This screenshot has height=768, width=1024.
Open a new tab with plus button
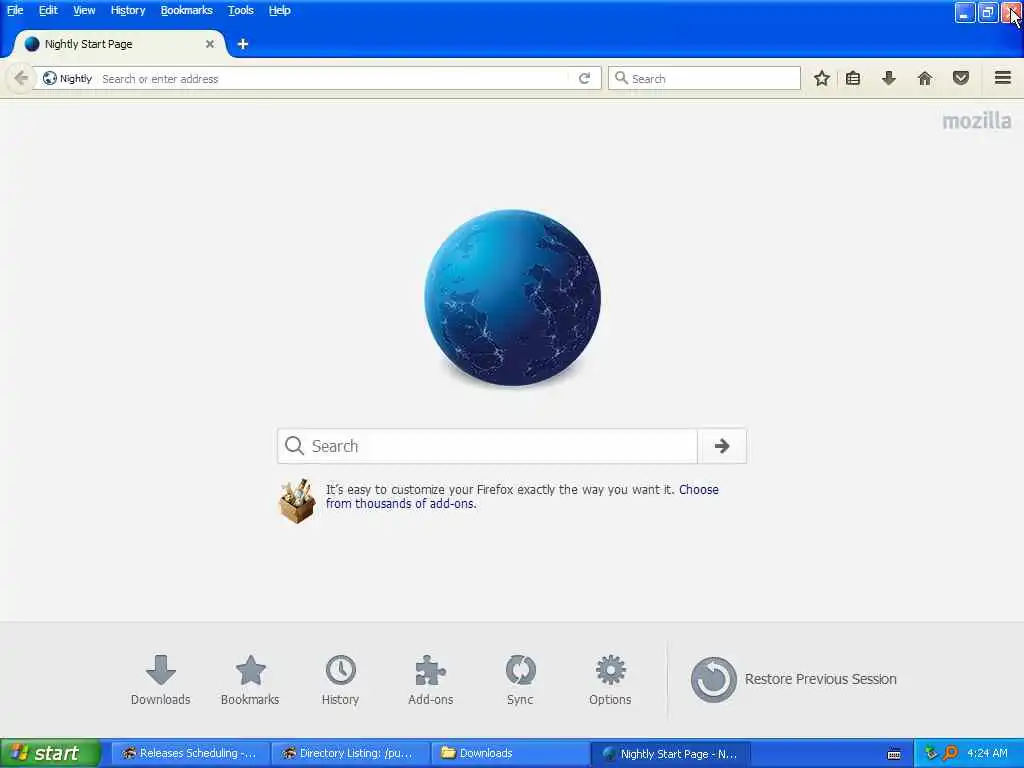[x=243, y=44]
